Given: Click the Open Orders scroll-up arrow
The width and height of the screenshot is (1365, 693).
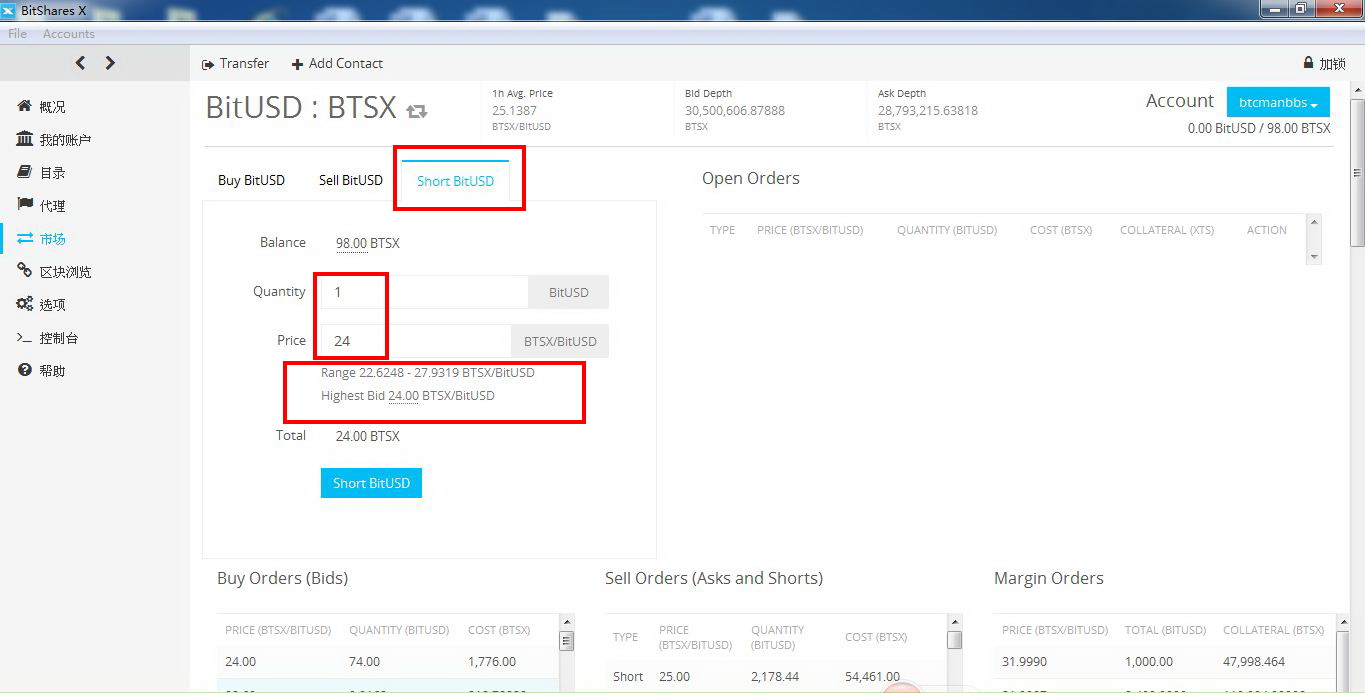Looking at the screenshot, I should coord(1313,221).
